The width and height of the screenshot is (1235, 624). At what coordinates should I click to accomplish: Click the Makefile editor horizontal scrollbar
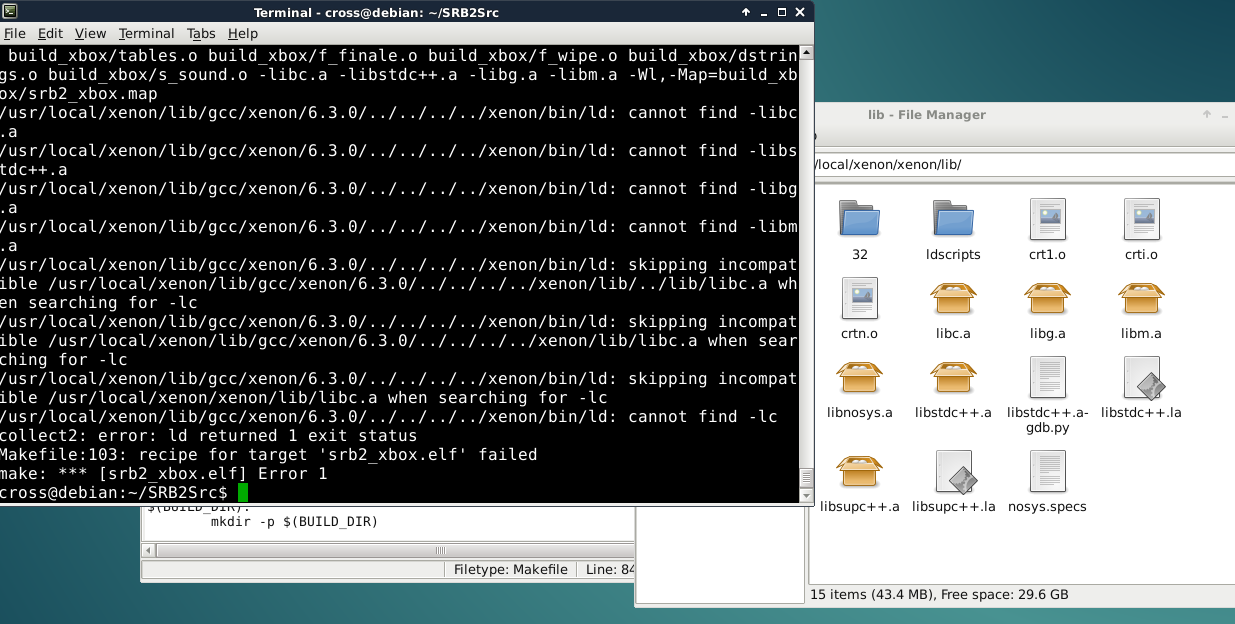point(388,551)
